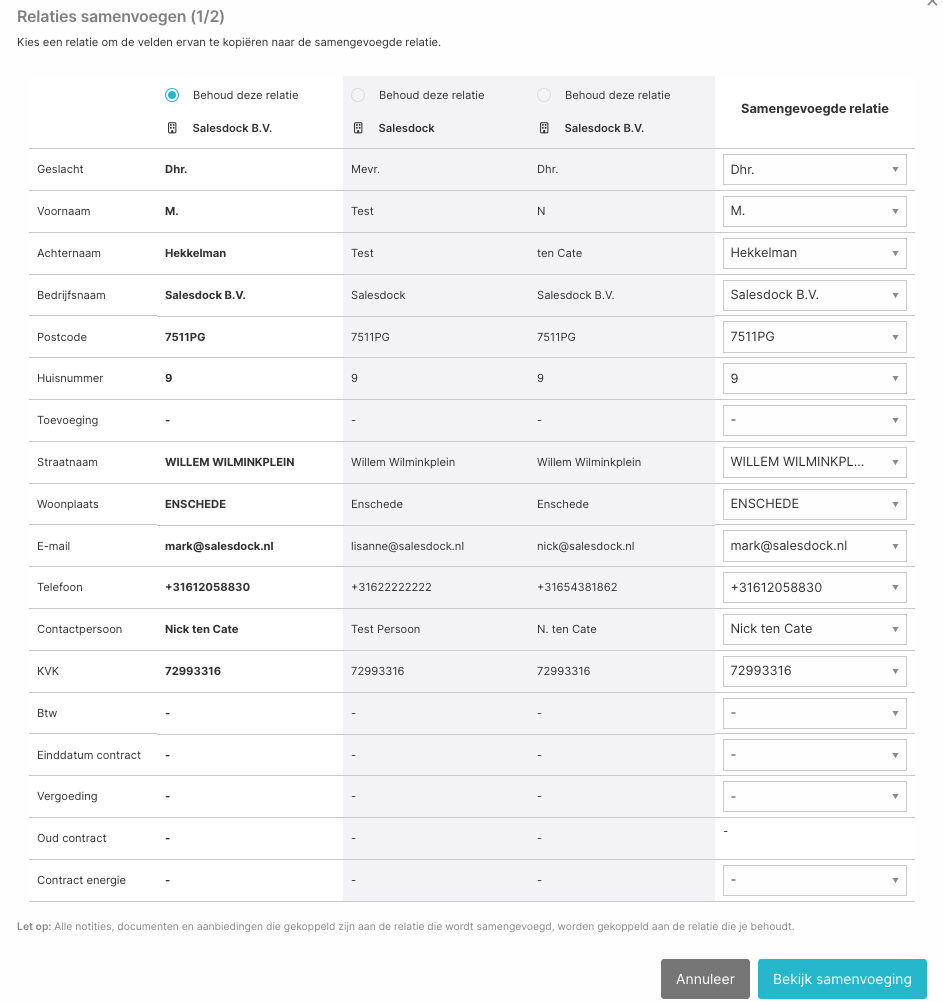Image resolution: width=943 pixels, height=1002 pixels.
Task: Open Achternaam dropdown with Hekkelman
Action: [815, 253]
